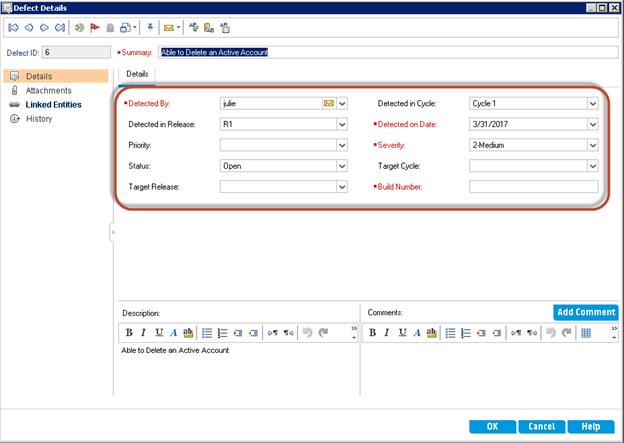Viewport: 624px width, 443px height.
Task: Send defect by email envelope icon
Action: (x=170, y=27)
